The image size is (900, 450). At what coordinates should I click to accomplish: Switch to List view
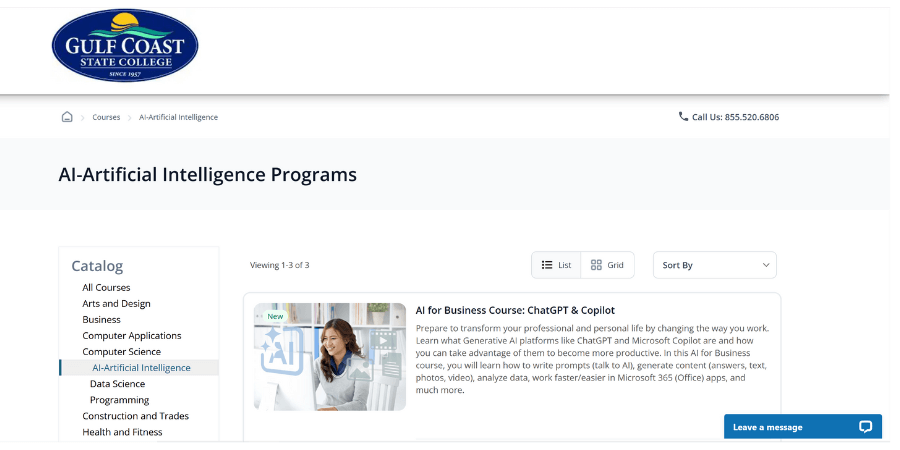coord(556,265)
